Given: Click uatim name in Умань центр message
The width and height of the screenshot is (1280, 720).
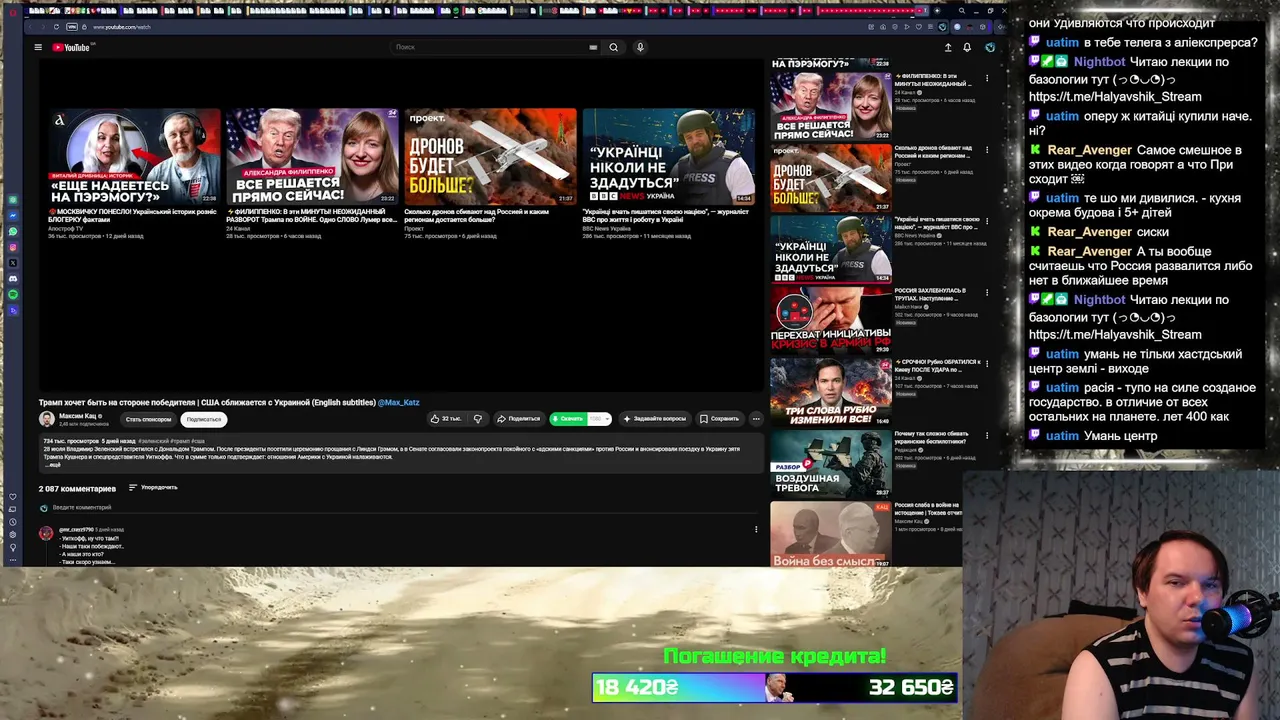Looking at the screenshot, I should tap(1062, 436).
